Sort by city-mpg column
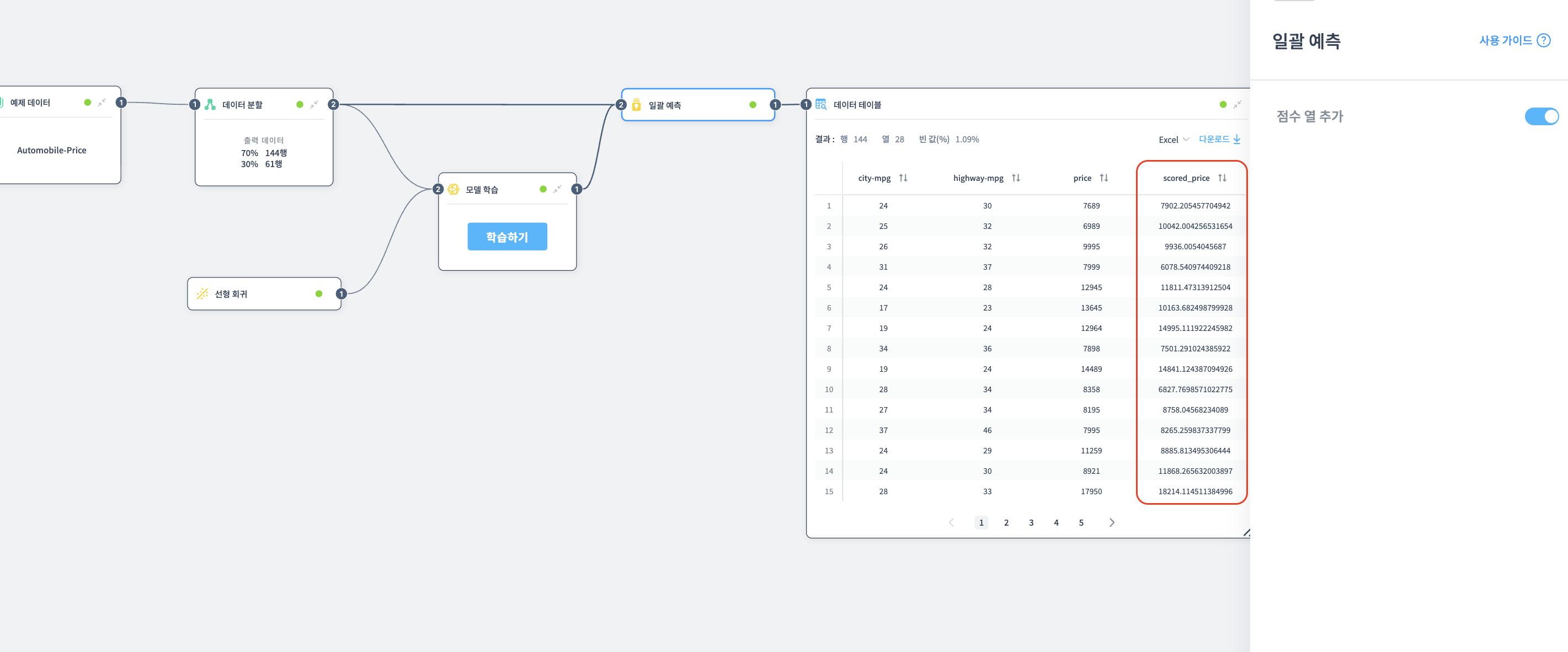 click(903, 178)
